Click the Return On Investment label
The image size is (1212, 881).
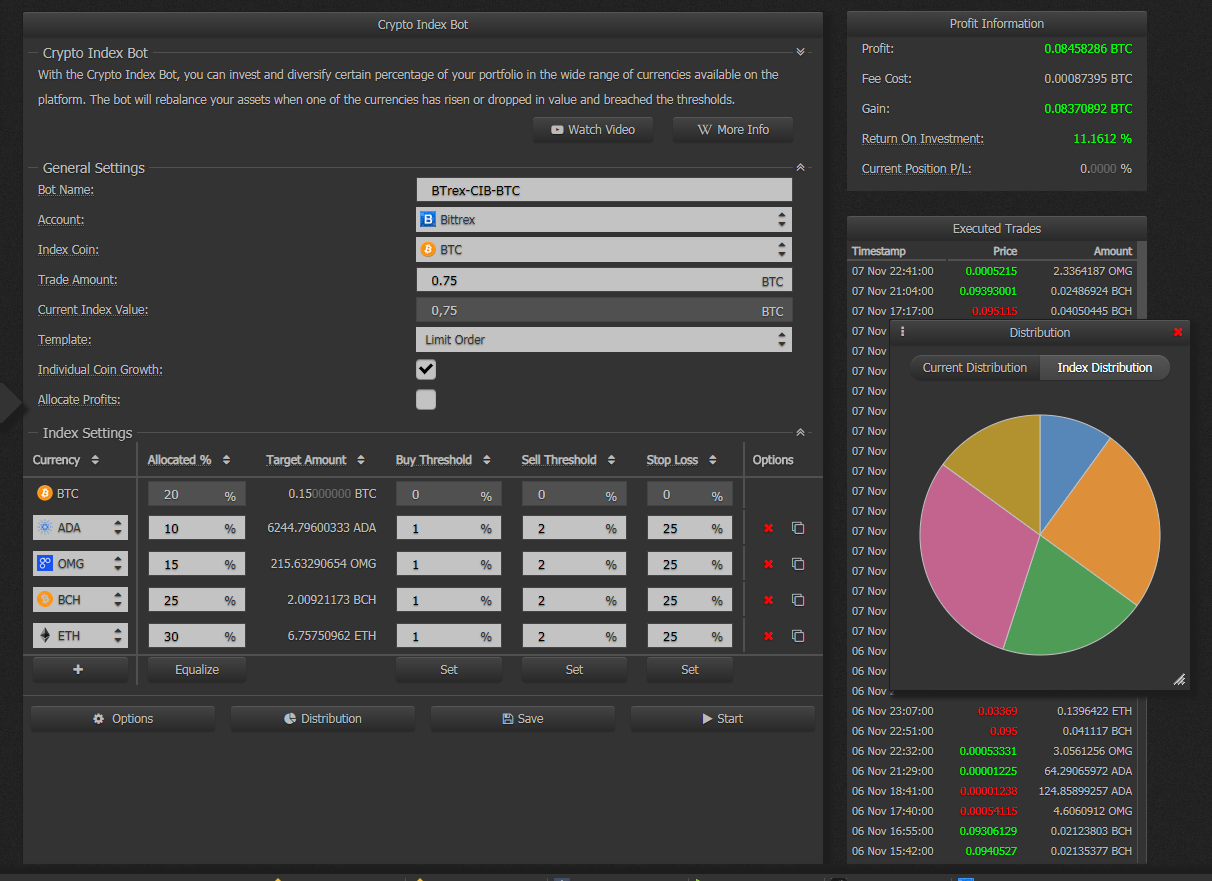[923, 139]
